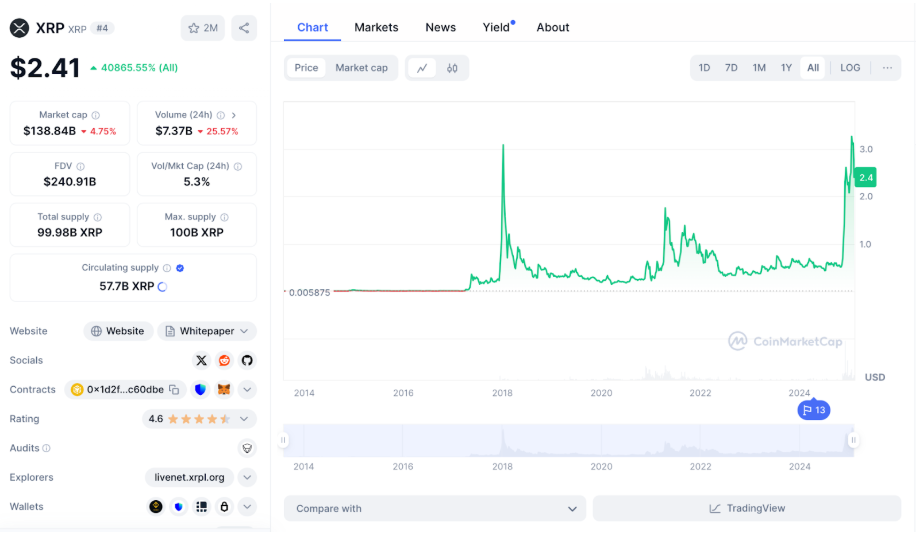This screenshot has height=553, width=921.
Task: Expand the Explorers list chevron
Action: coord(247,477)
